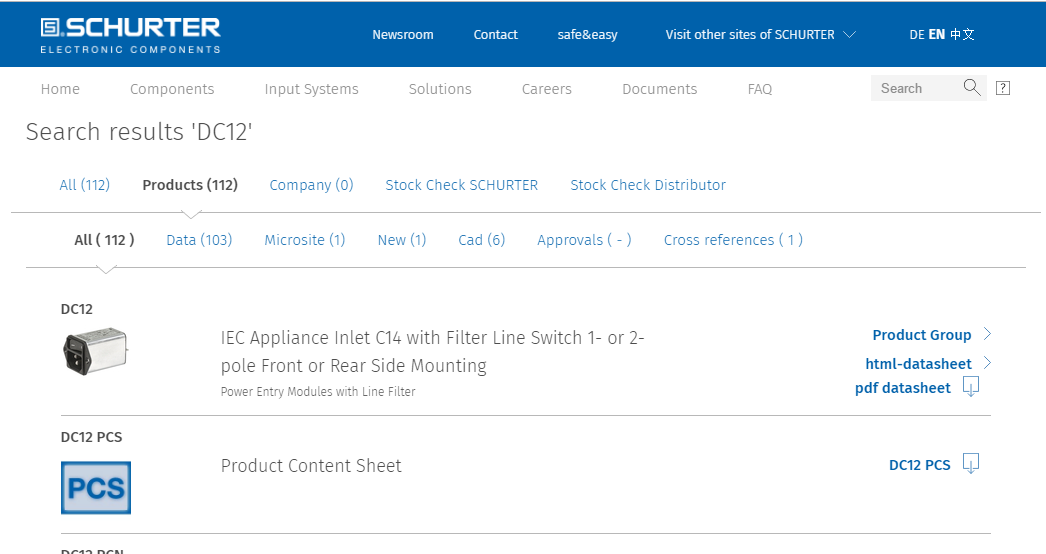Open the safe&easy link
The image size is (1046, 554).
click(x=588, y=35)
